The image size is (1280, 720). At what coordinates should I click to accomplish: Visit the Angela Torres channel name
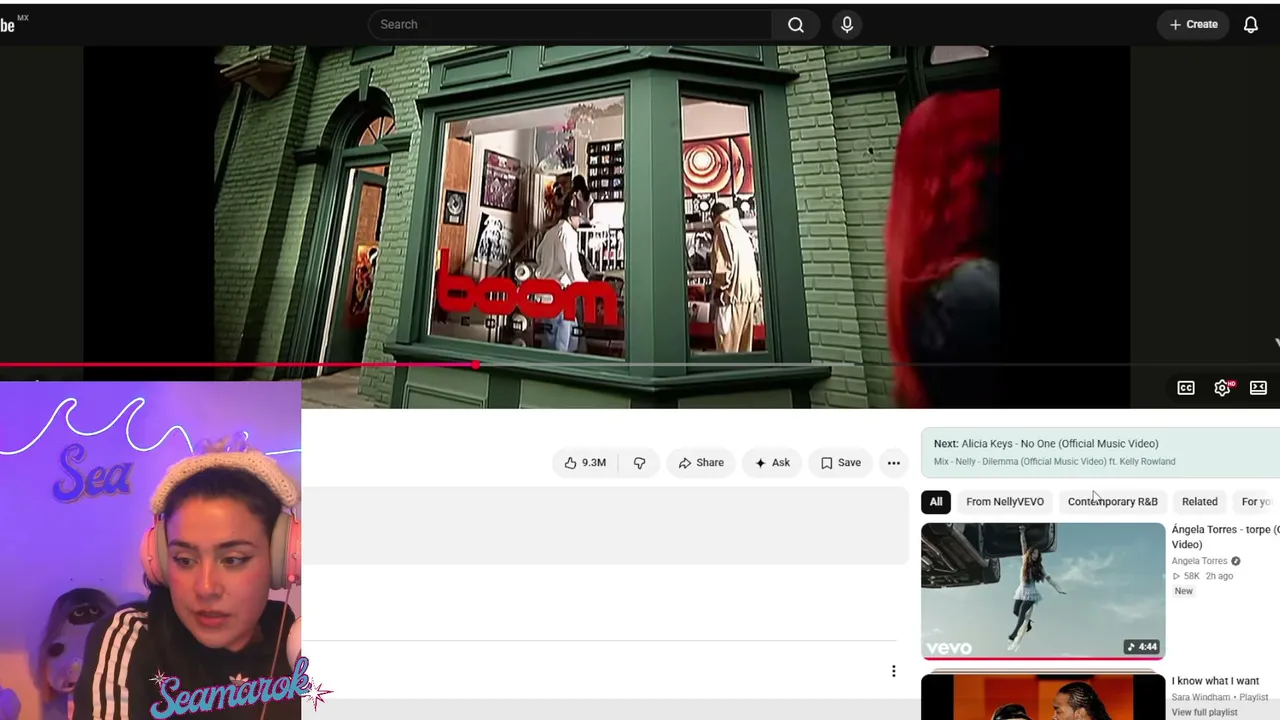click(1199, 561)
